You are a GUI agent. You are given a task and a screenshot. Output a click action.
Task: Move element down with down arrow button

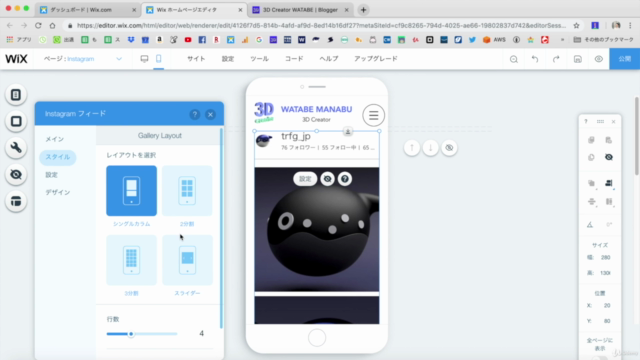click(x=430, y=148)
